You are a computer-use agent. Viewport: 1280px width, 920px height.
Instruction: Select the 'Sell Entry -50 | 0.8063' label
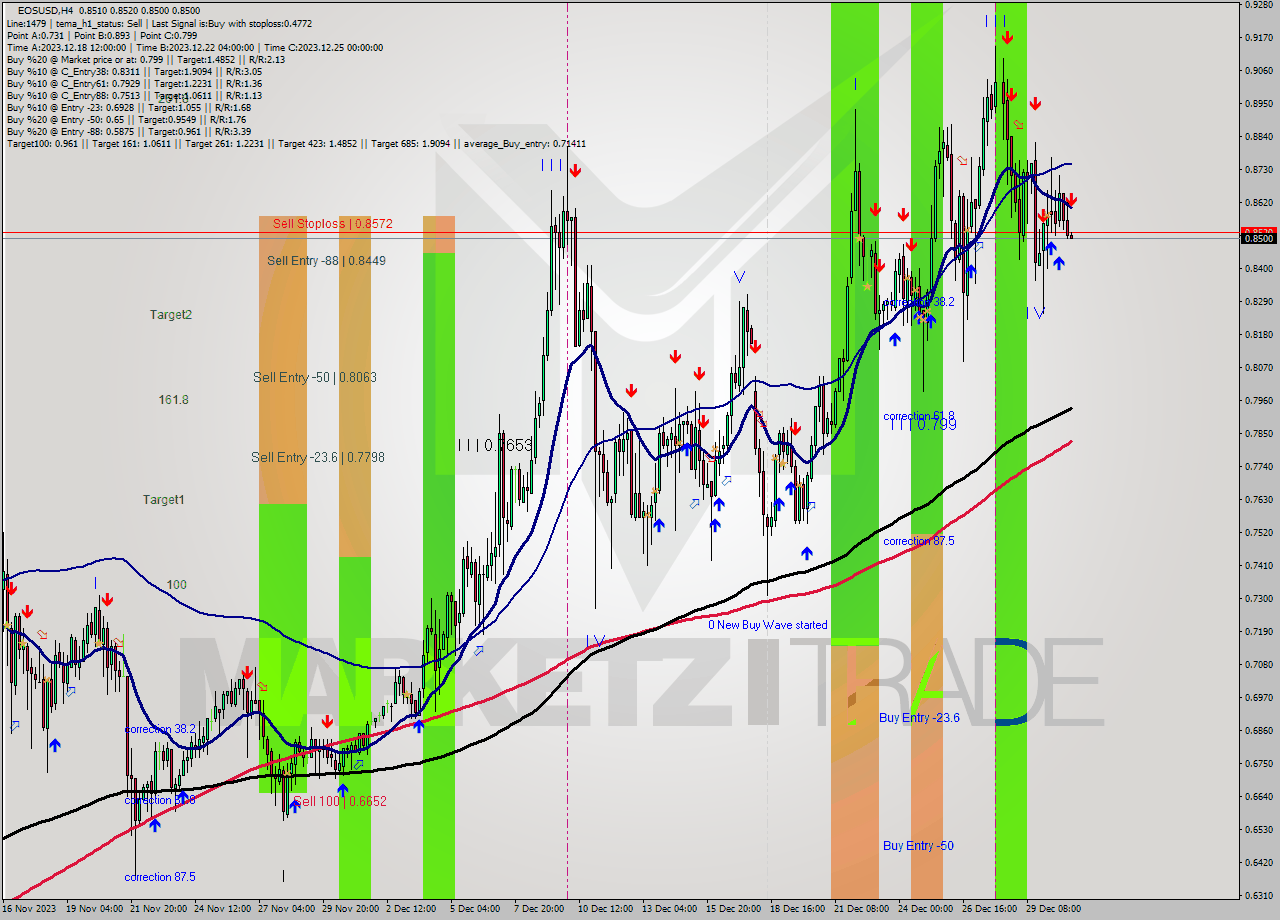click(x=315, y=377)
